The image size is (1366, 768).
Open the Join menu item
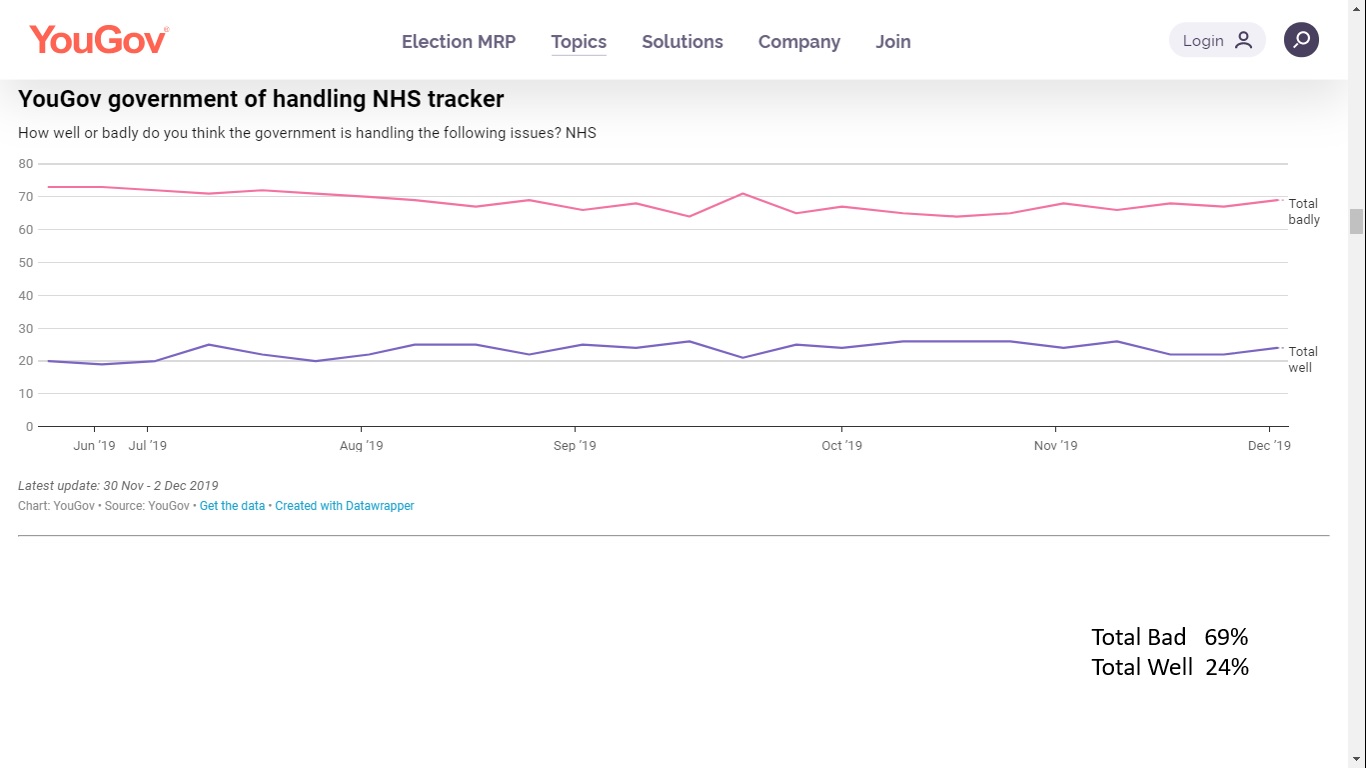point(893,42)
